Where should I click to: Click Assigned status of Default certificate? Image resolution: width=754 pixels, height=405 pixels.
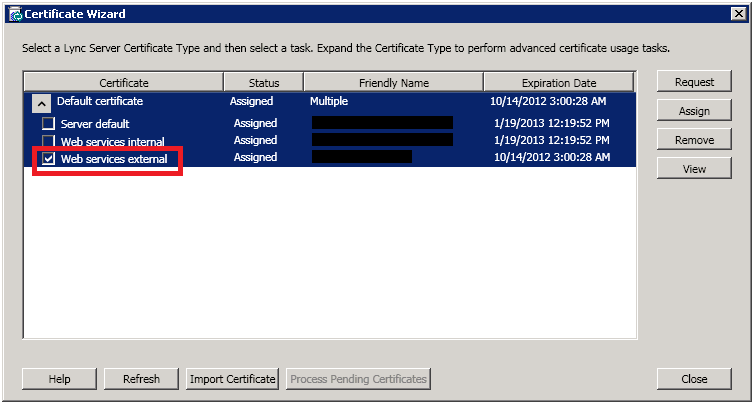[x=251, y=101]
